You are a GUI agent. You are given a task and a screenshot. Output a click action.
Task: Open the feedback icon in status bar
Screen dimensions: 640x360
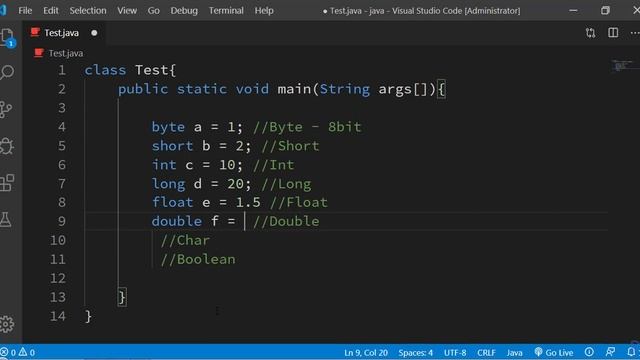(x=611, y=352)
